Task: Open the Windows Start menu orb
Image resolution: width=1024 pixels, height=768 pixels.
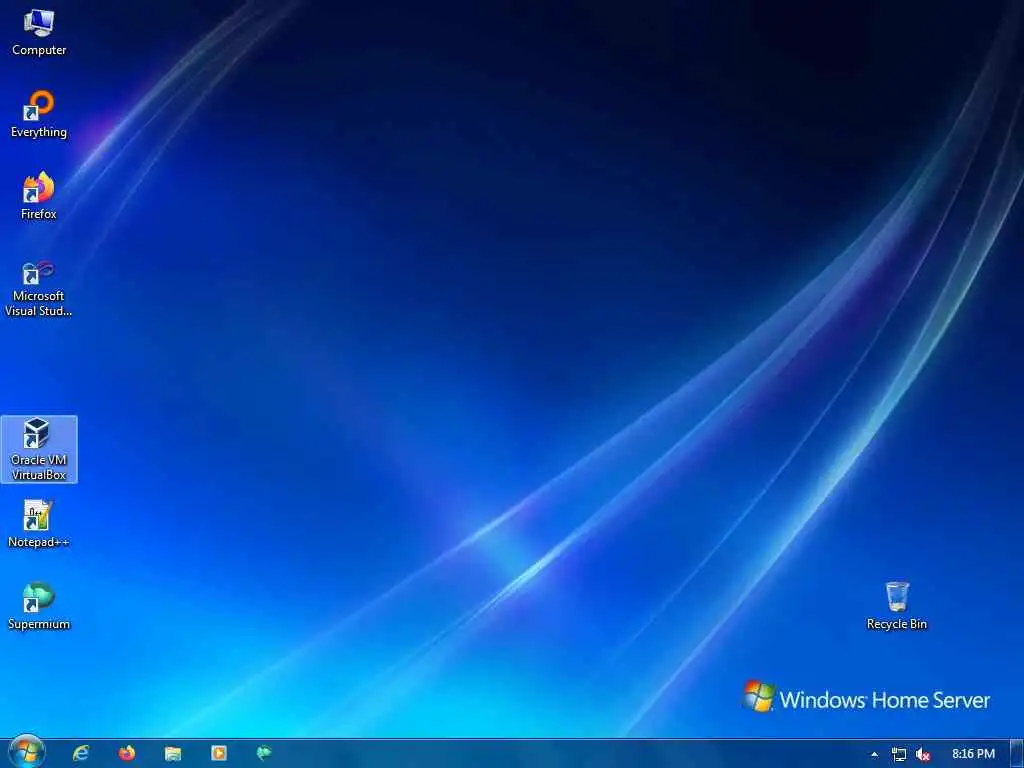Action: click(x=27, y=752)
